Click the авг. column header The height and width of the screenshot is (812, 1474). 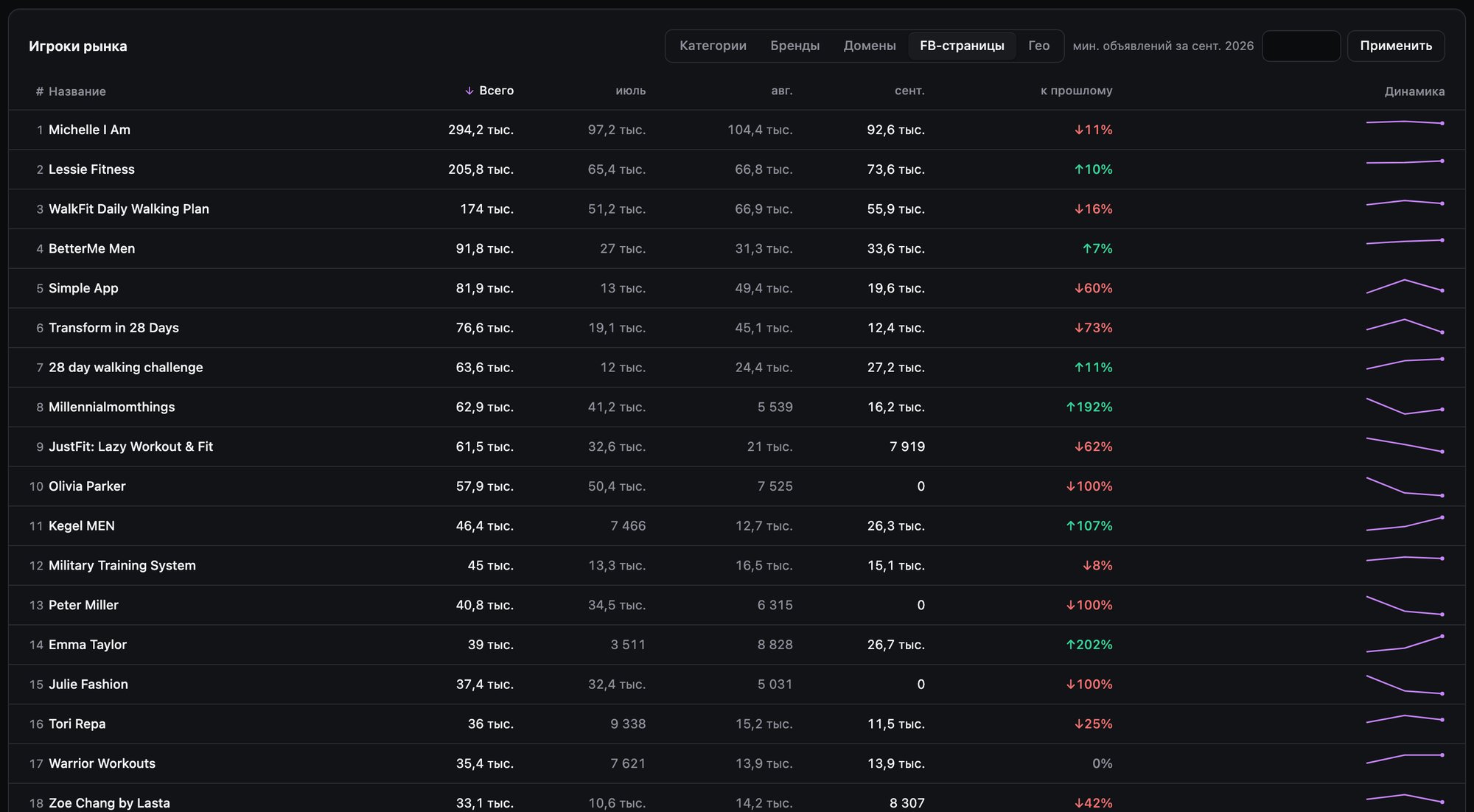click(782, 91)
